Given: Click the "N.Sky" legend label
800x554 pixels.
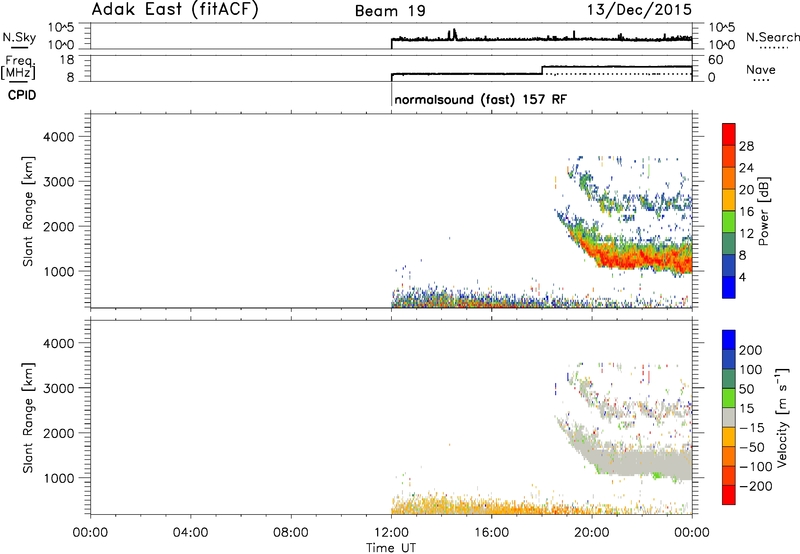Looking at the screenshot, I should (x=19, y=37).
